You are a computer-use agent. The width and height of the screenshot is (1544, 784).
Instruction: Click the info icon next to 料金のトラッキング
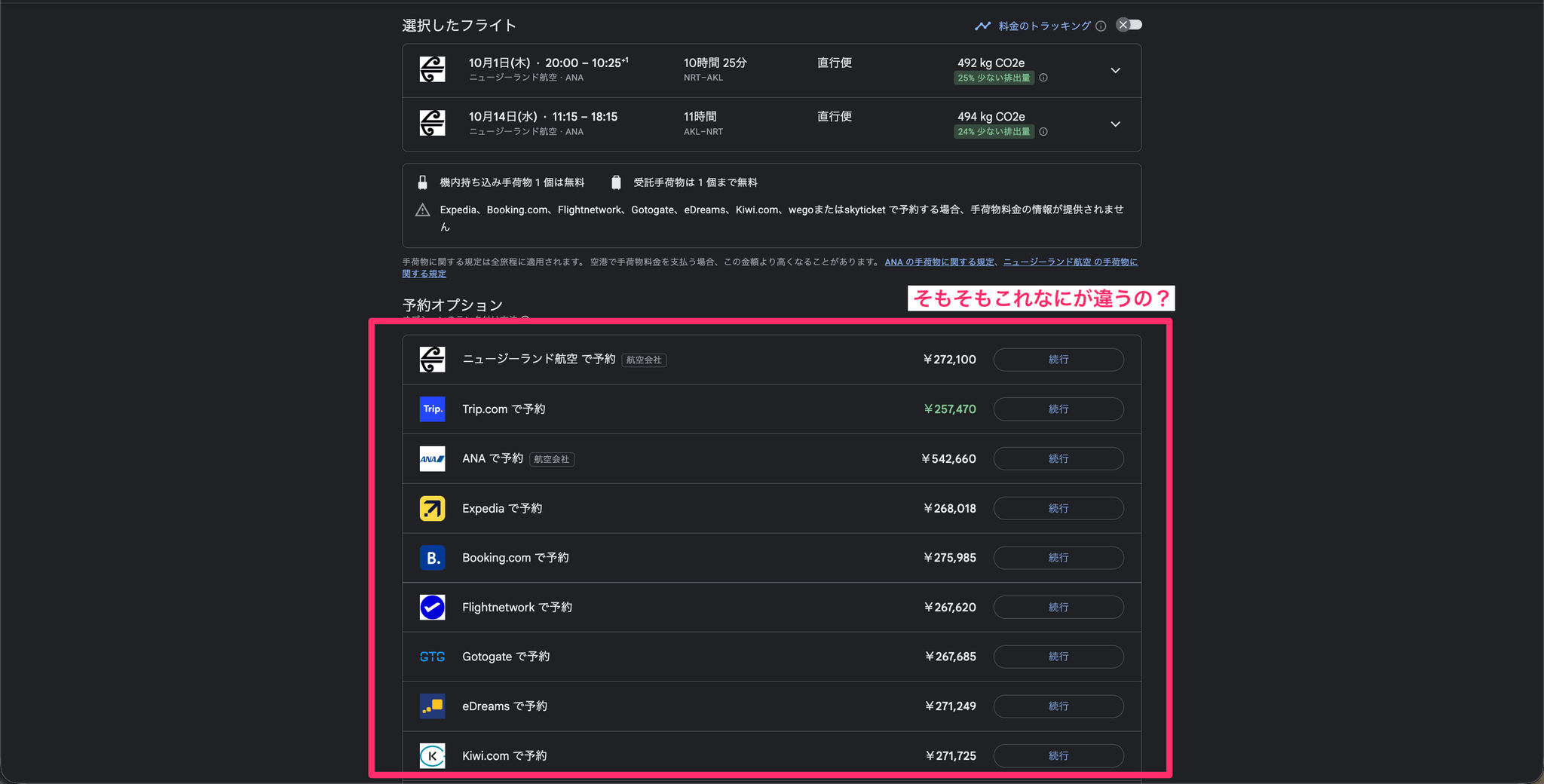1101,26
